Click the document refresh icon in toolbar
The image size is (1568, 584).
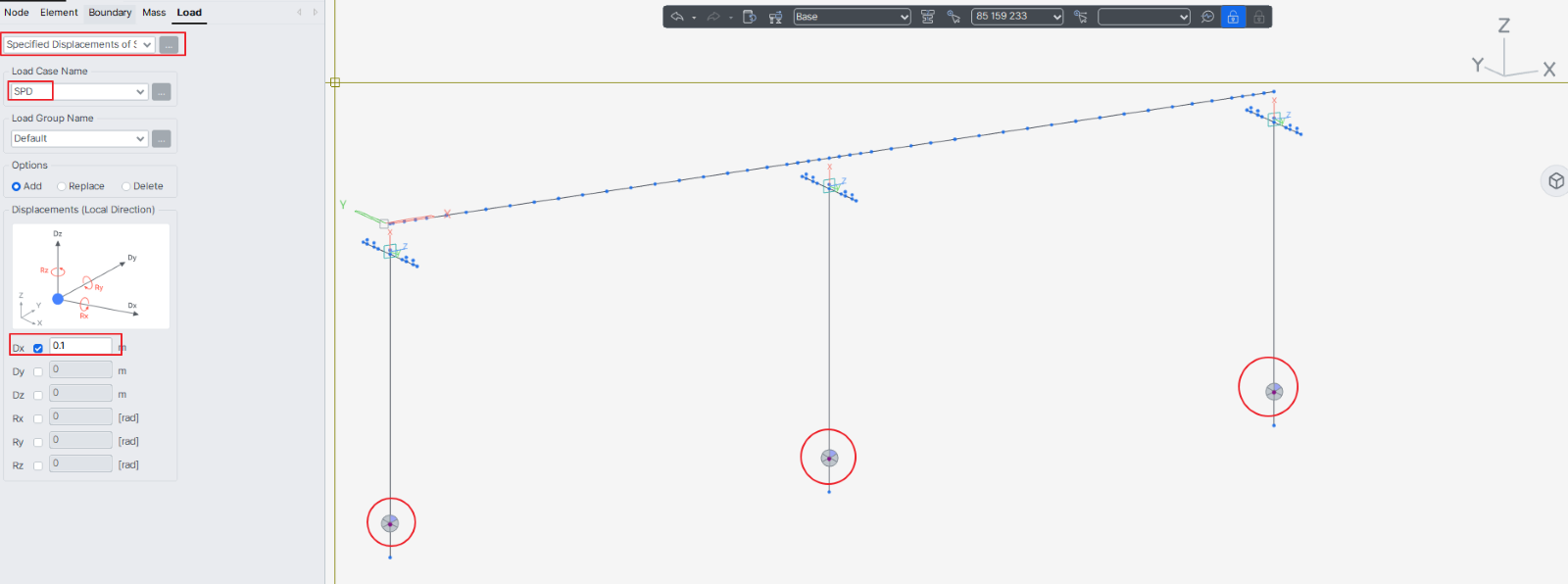point(750,17)
